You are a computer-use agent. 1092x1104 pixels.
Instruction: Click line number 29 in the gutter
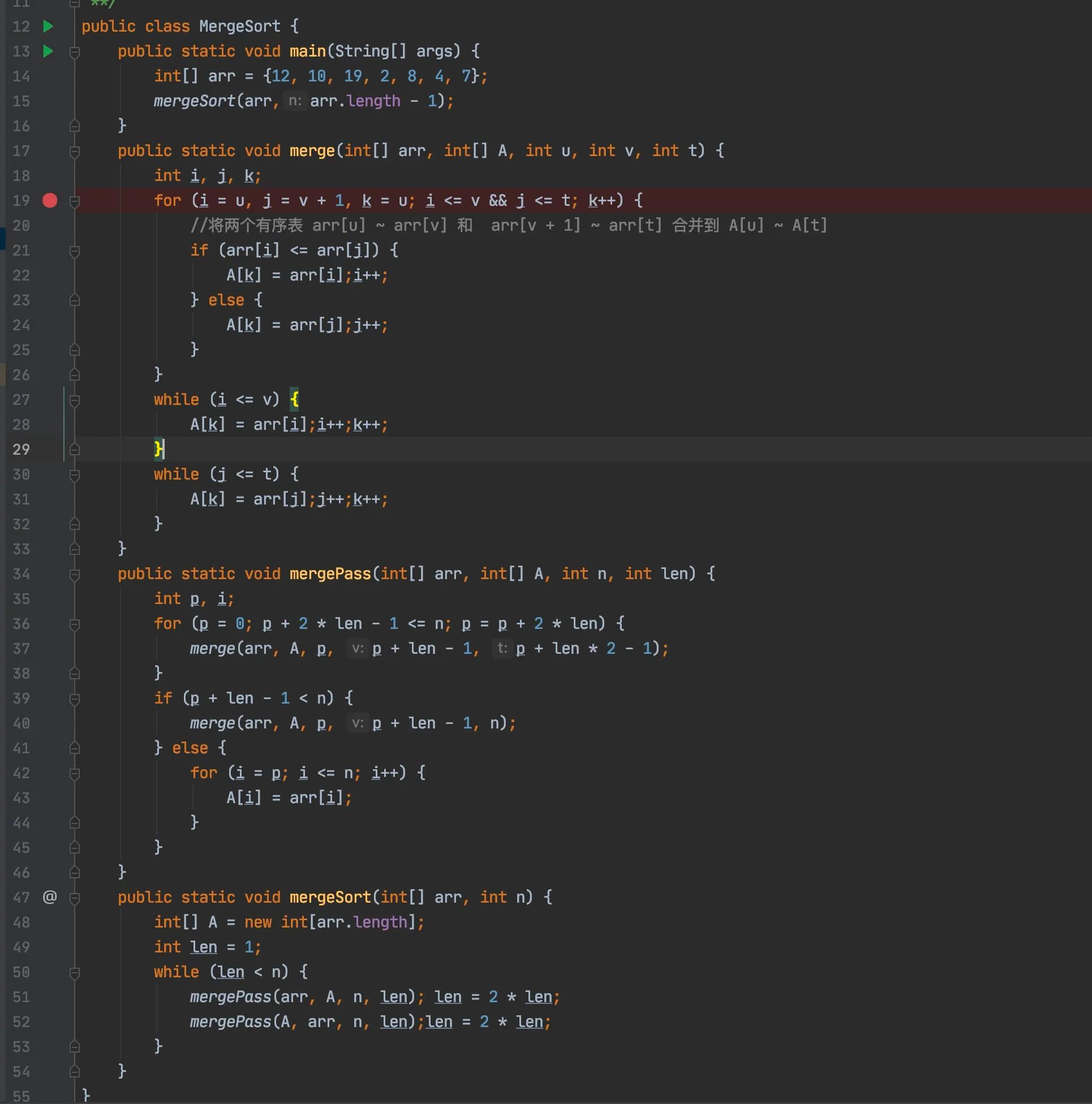tap(21, 450)
